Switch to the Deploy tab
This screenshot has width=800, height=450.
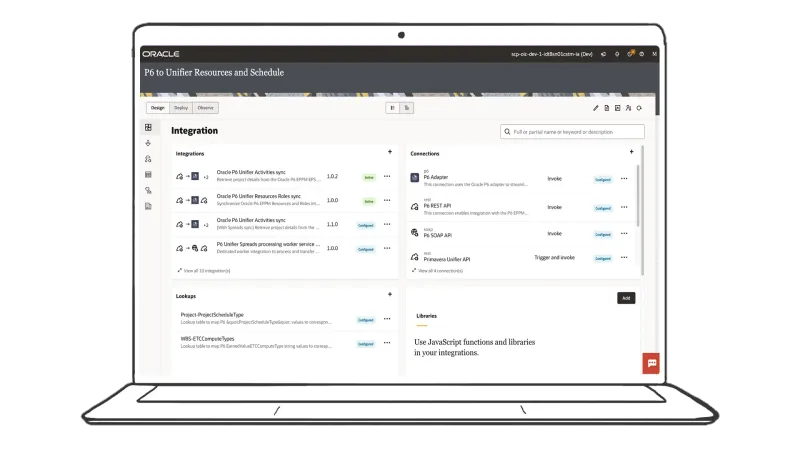click(x=181, y=108)
